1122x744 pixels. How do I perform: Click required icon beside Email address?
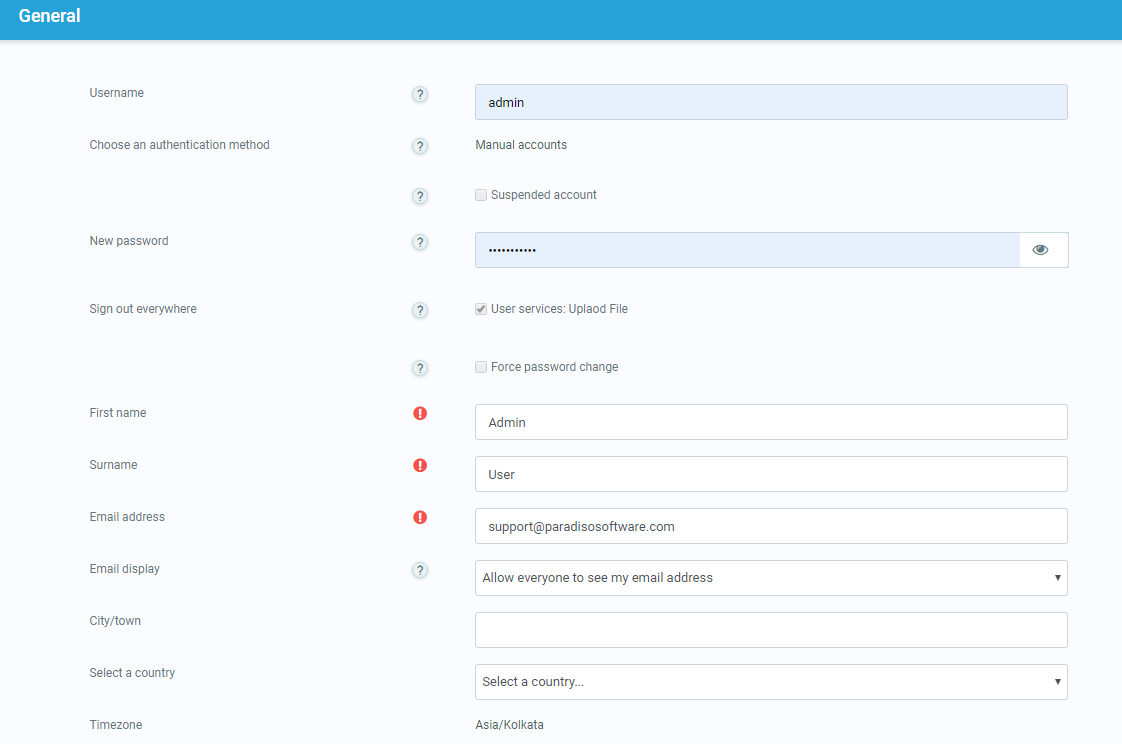pyautogui.click(x=420, y=517)
